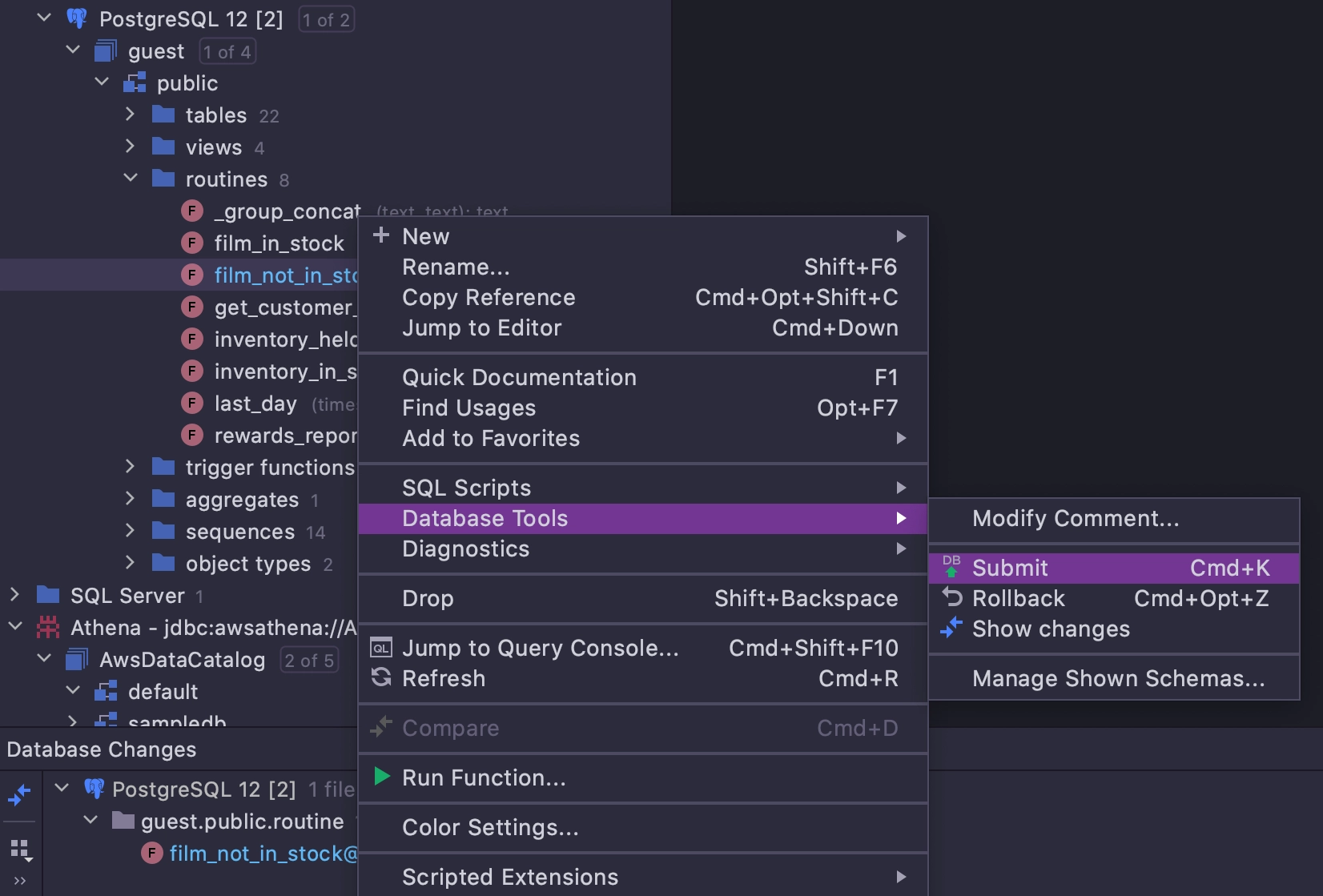This screenshot has width=1323, height=896.
Task: Click the views folder icon
Action: 163,147
